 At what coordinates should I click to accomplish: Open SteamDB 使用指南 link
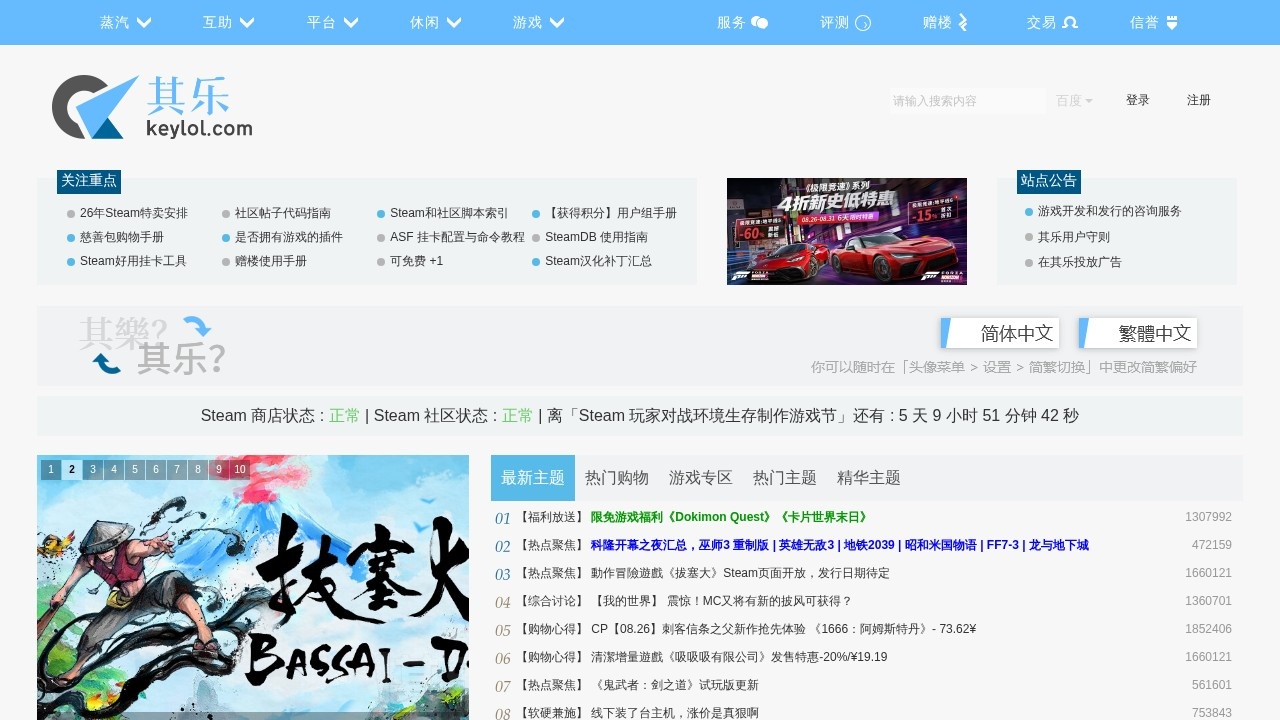[596, 237]
